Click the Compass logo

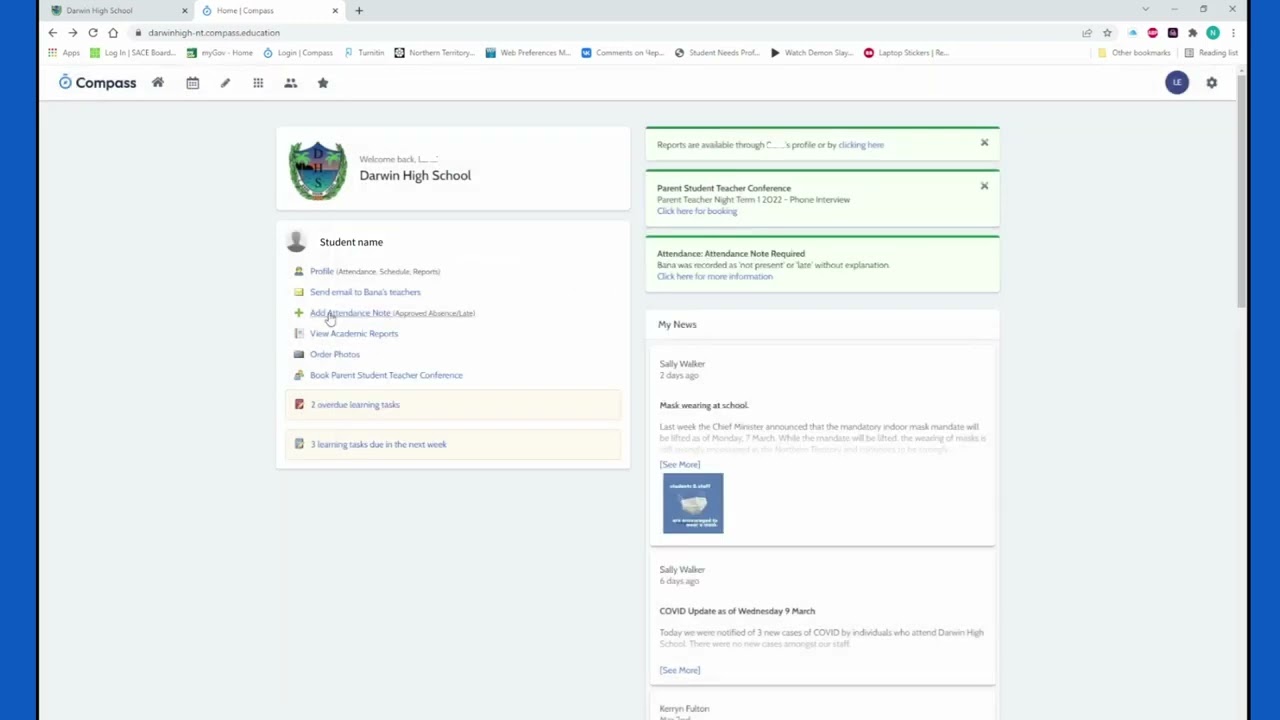coord(97,83)
